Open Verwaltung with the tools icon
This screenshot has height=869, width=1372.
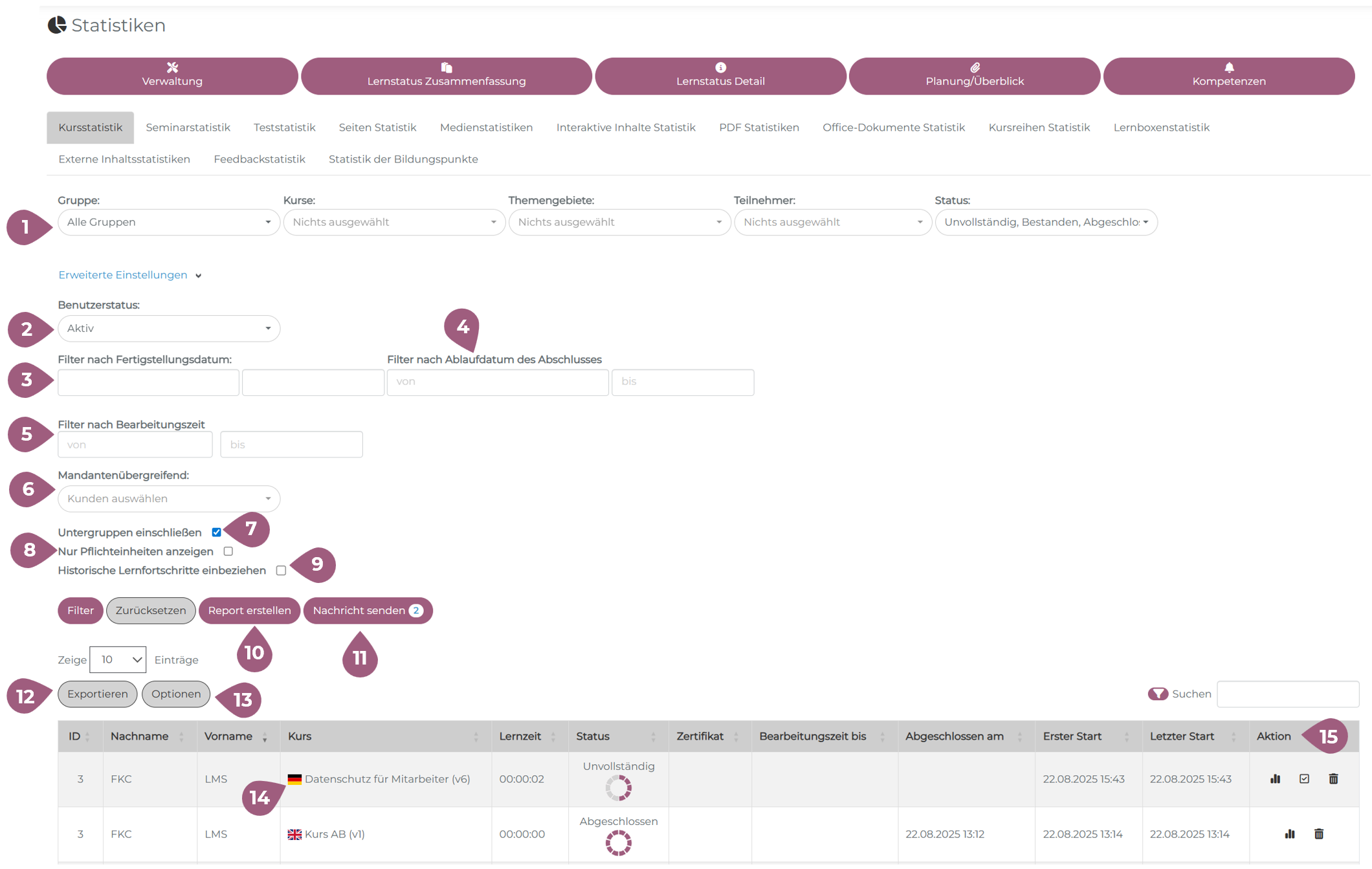(x=172, y=76)
